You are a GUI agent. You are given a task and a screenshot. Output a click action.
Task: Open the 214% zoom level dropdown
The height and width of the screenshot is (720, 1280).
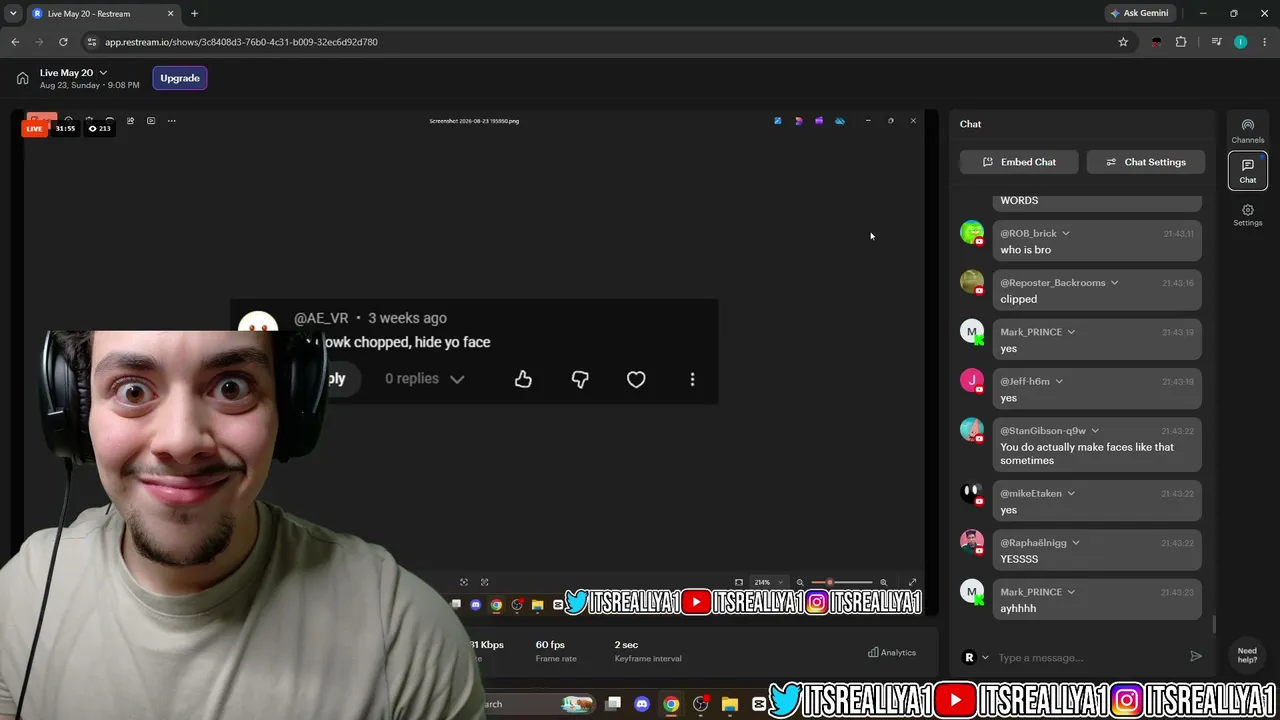[767, 582]
